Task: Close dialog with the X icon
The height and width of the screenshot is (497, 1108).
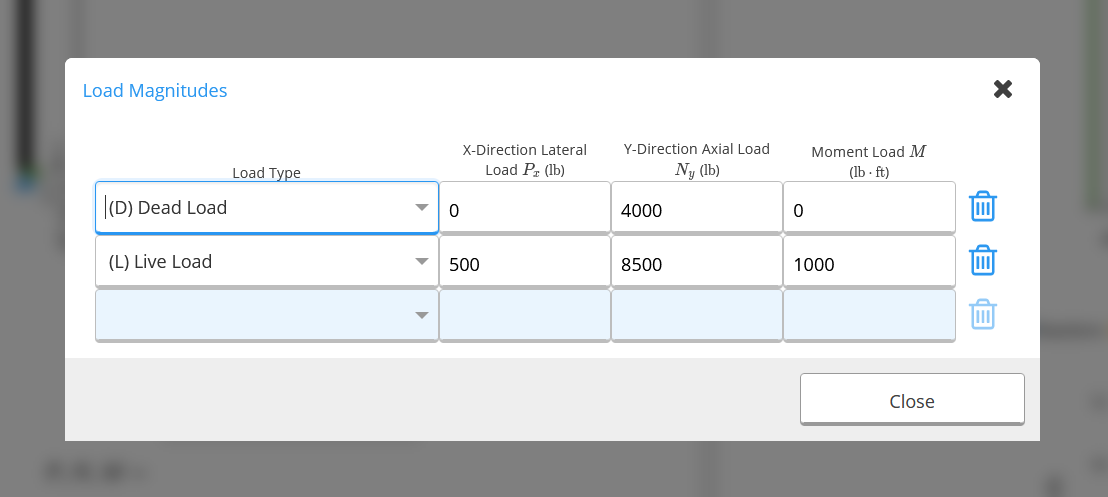Action: click(x=1003, y=89)
